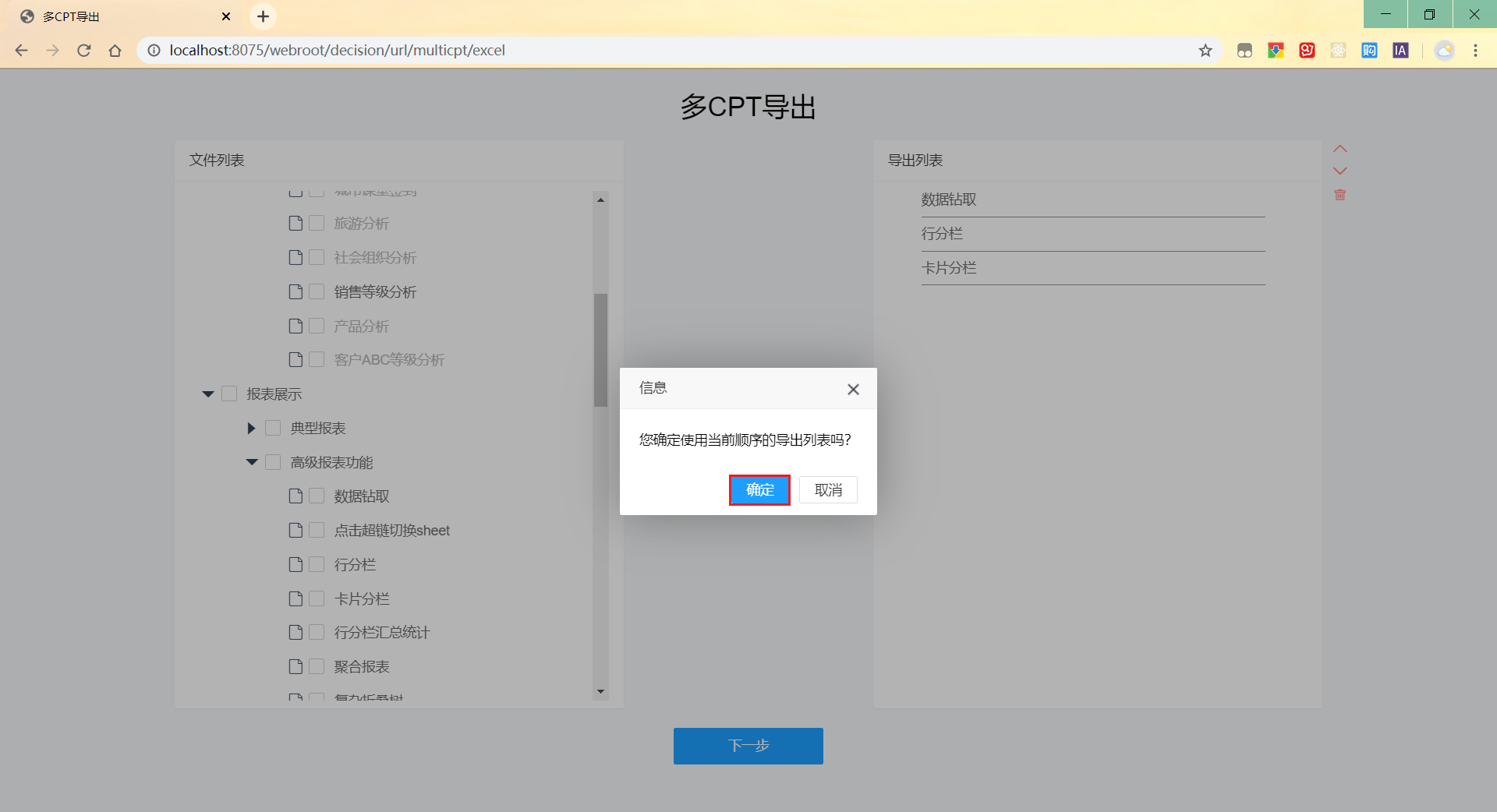Click the red trash delete icon
Image resolution: width=1497 pixels, height=812 pixels.
click(x=1340, y=195)
